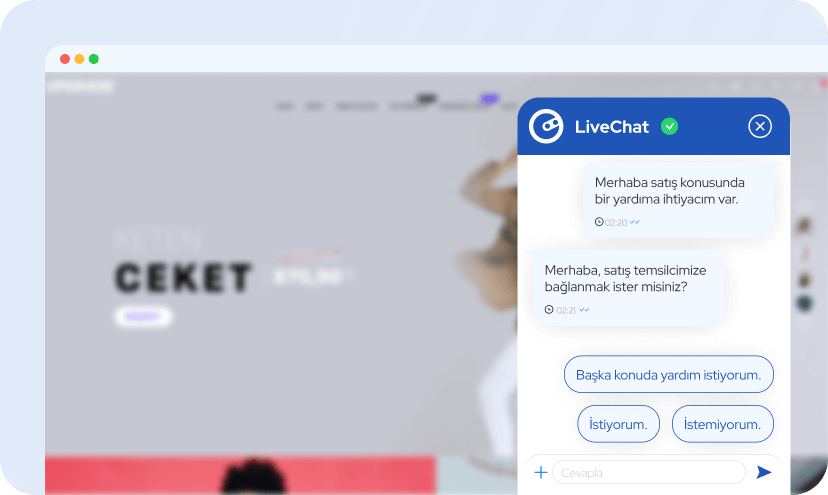Click into the Cevapla reply field
828x495 pixels.
(648, 472)
